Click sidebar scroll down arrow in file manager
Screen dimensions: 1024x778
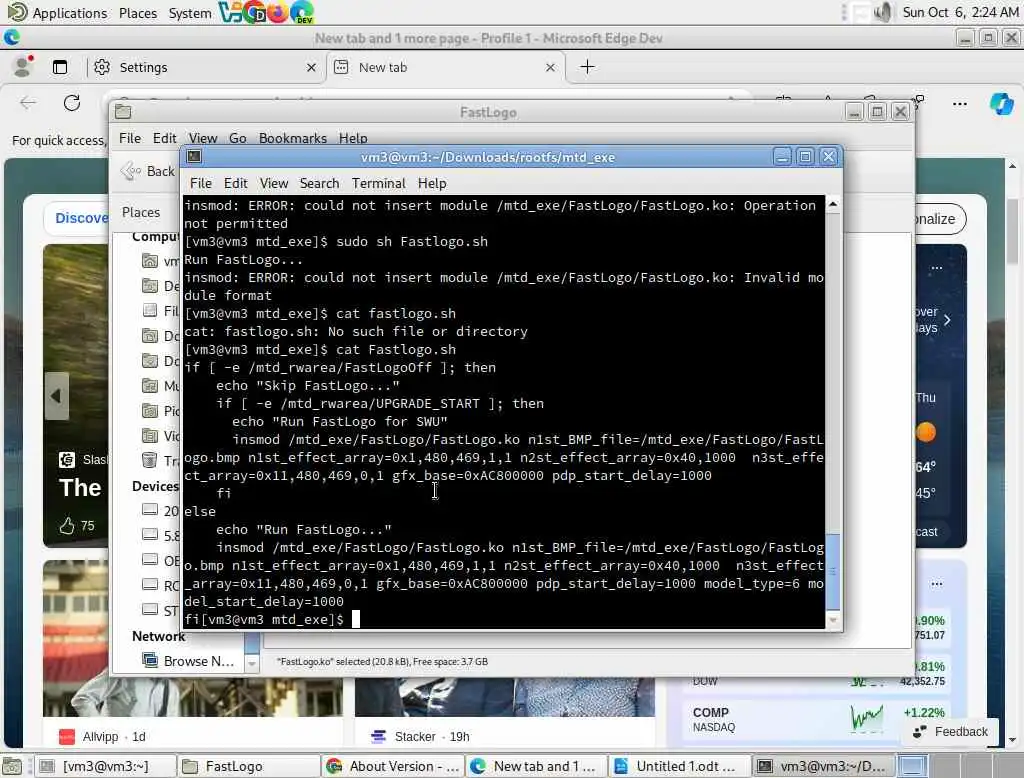(x=251, y=663)
